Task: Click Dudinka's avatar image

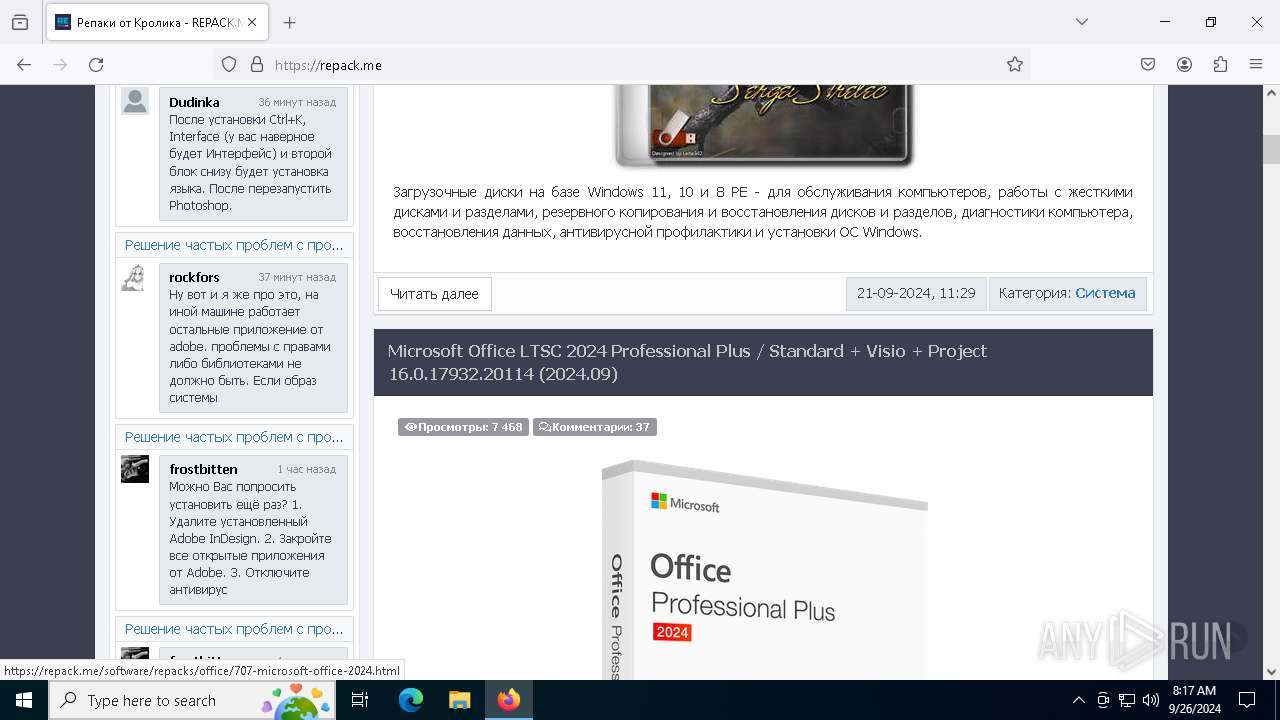Action: coord(135,101)
